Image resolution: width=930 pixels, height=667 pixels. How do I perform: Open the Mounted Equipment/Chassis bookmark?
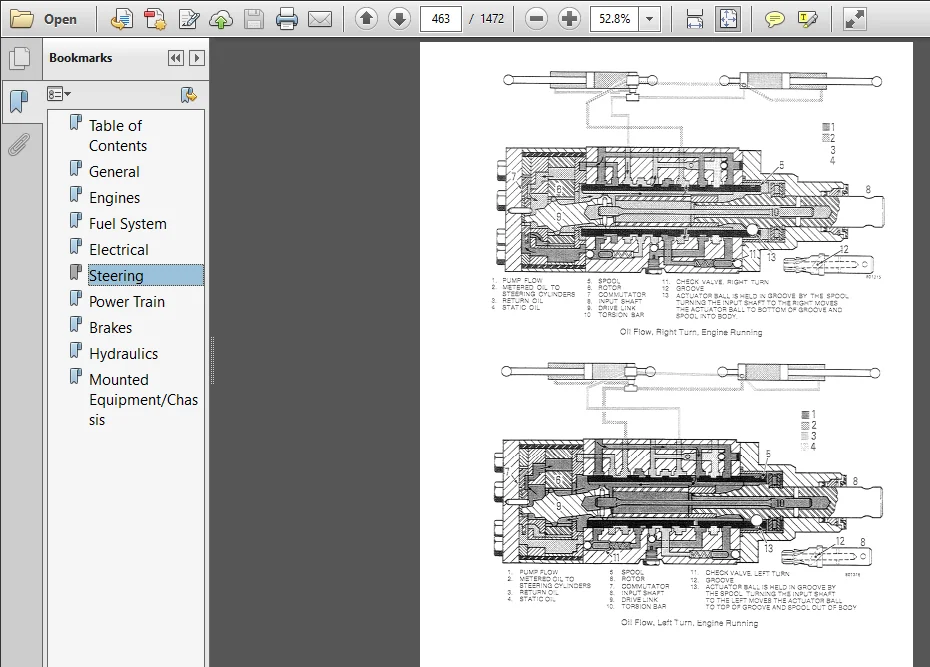click(144, 400)
